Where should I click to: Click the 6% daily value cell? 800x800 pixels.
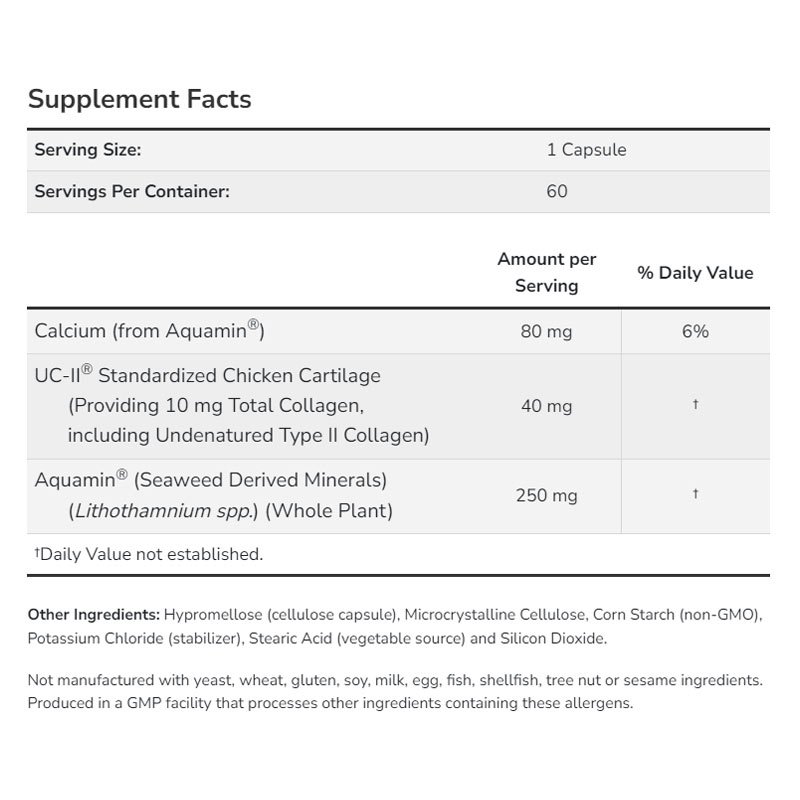click(695, 331)
